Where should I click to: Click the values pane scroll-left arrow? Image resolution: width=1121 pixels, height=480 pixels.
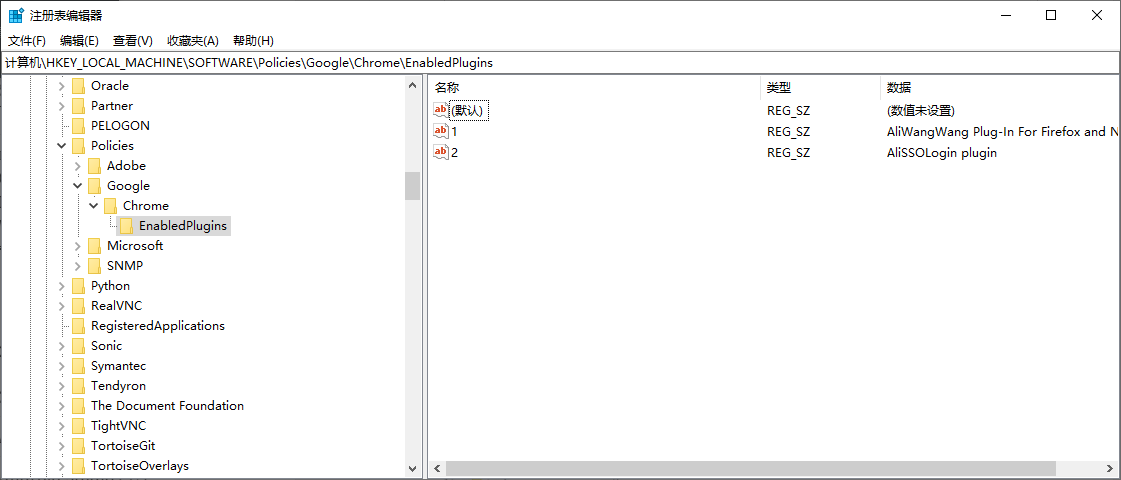[x=436, y=470]
